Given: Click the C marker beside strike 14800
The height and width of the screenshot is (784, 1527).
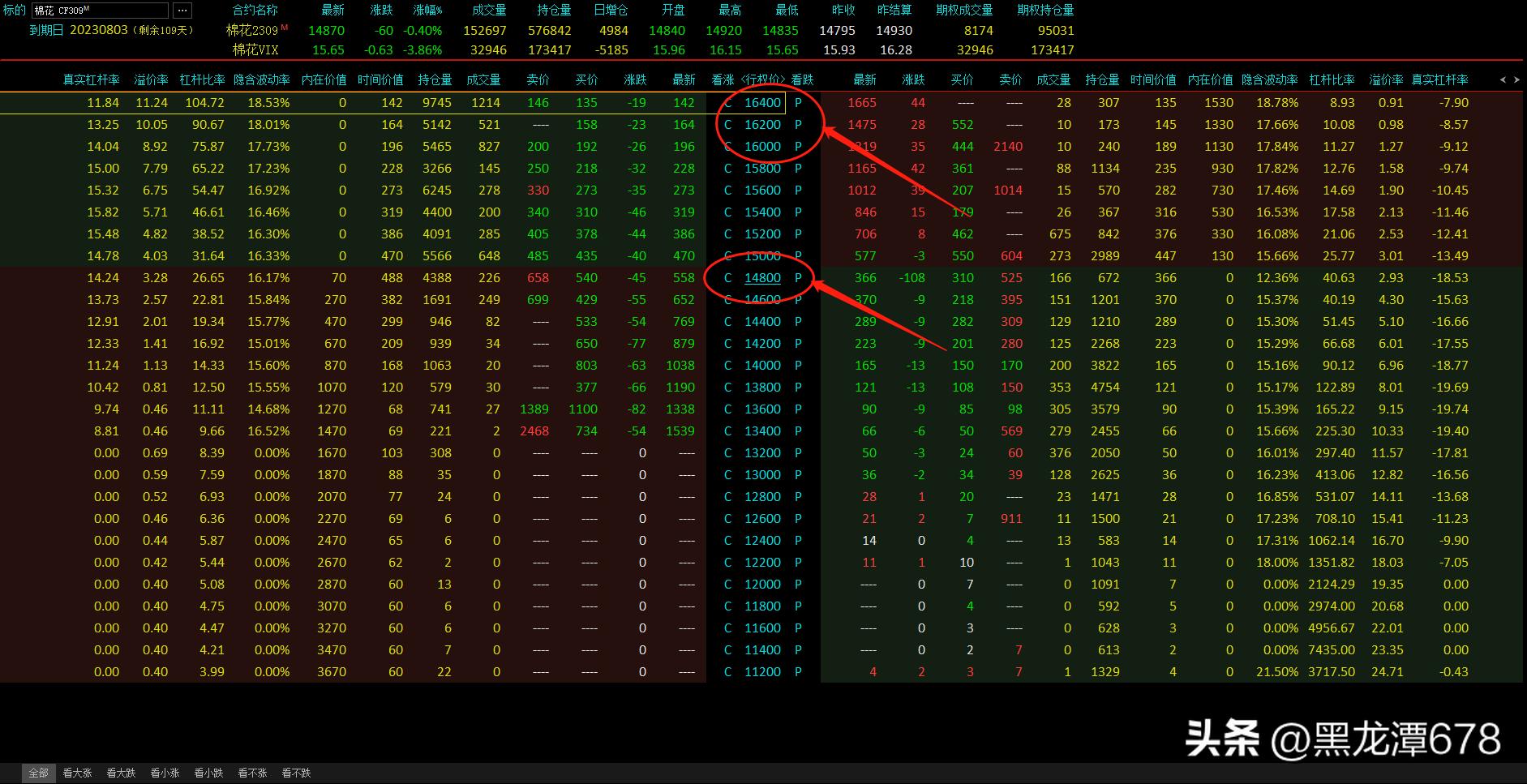Looking at the screenshot, I should 727,278.
